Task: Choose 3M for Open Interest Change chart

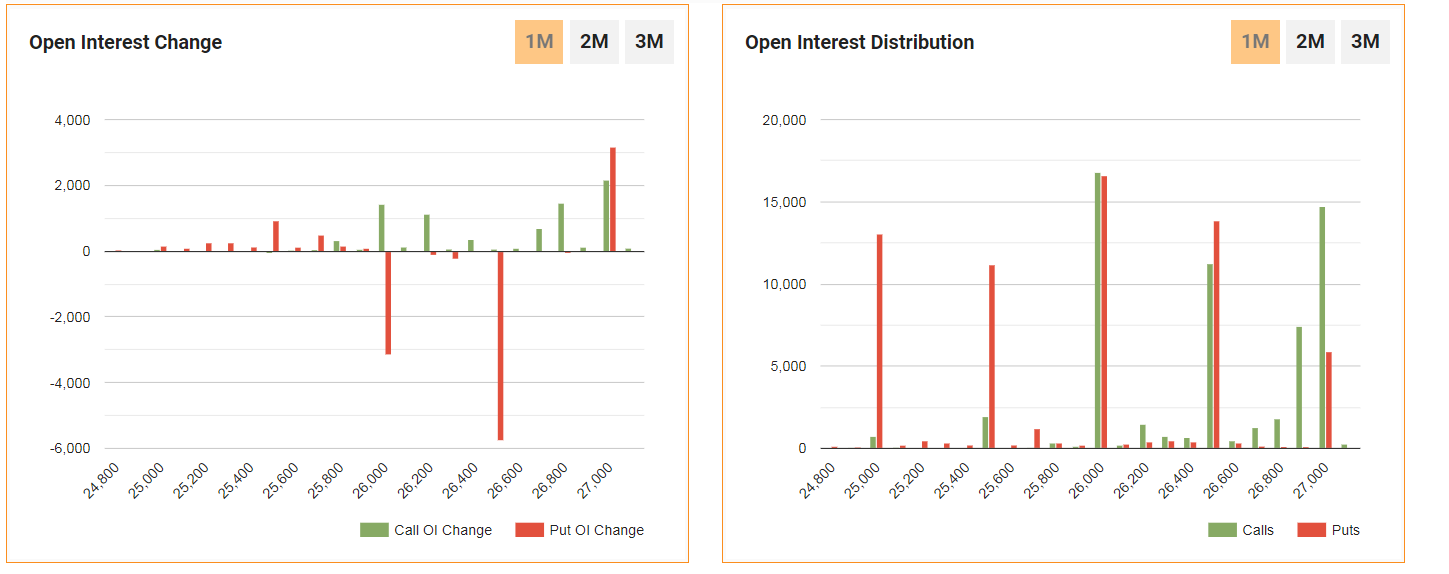Action: 649,42
